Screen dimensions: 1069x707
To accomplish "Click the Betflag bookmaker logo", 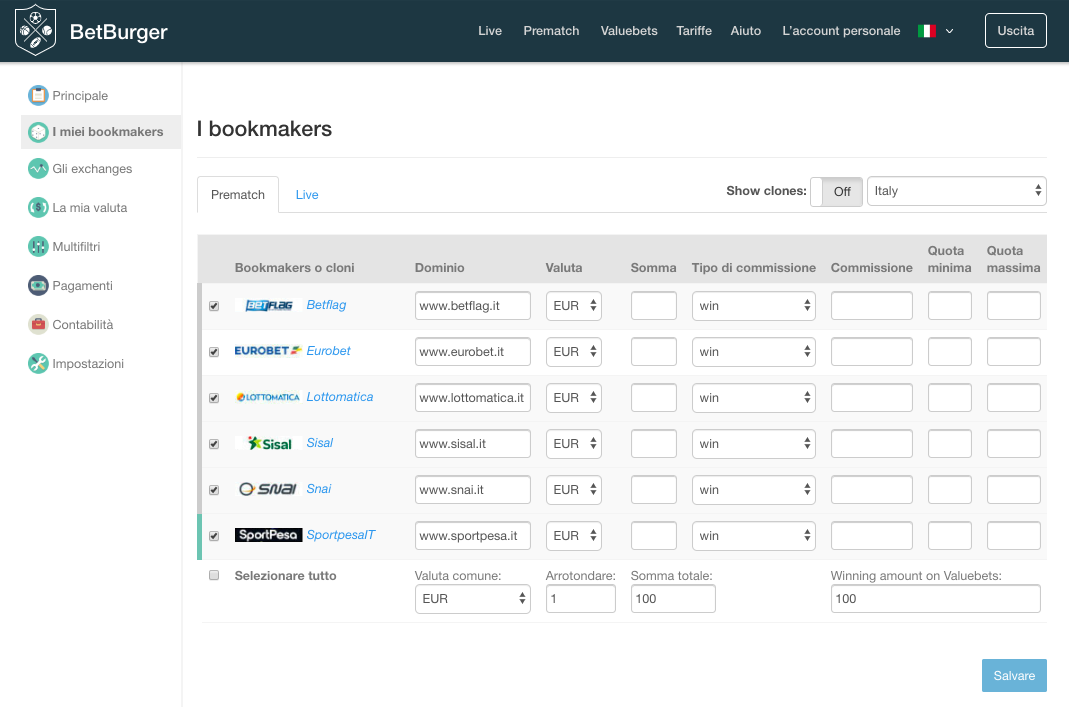I will tap(269, 305).
